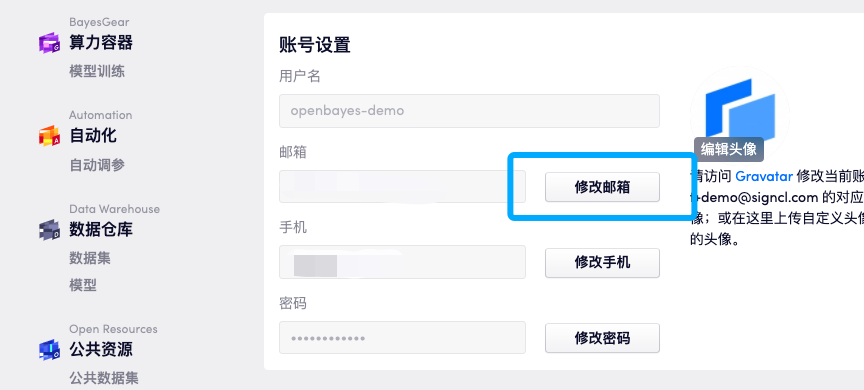864x390 pixels.
Task: Click the 修改密码 button
Action: pyautogui.click(x=602, y=338)
